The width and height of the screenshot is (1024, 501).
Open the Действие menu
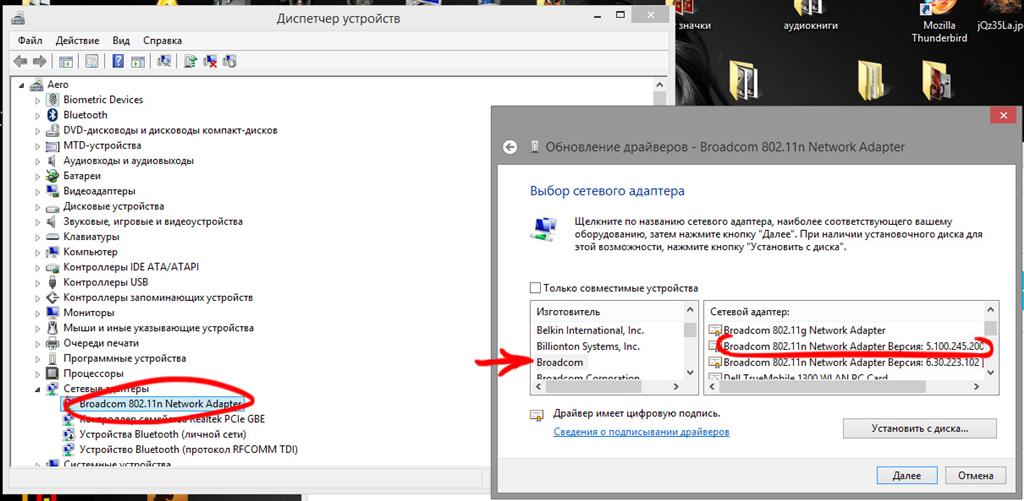pos(77,40)
